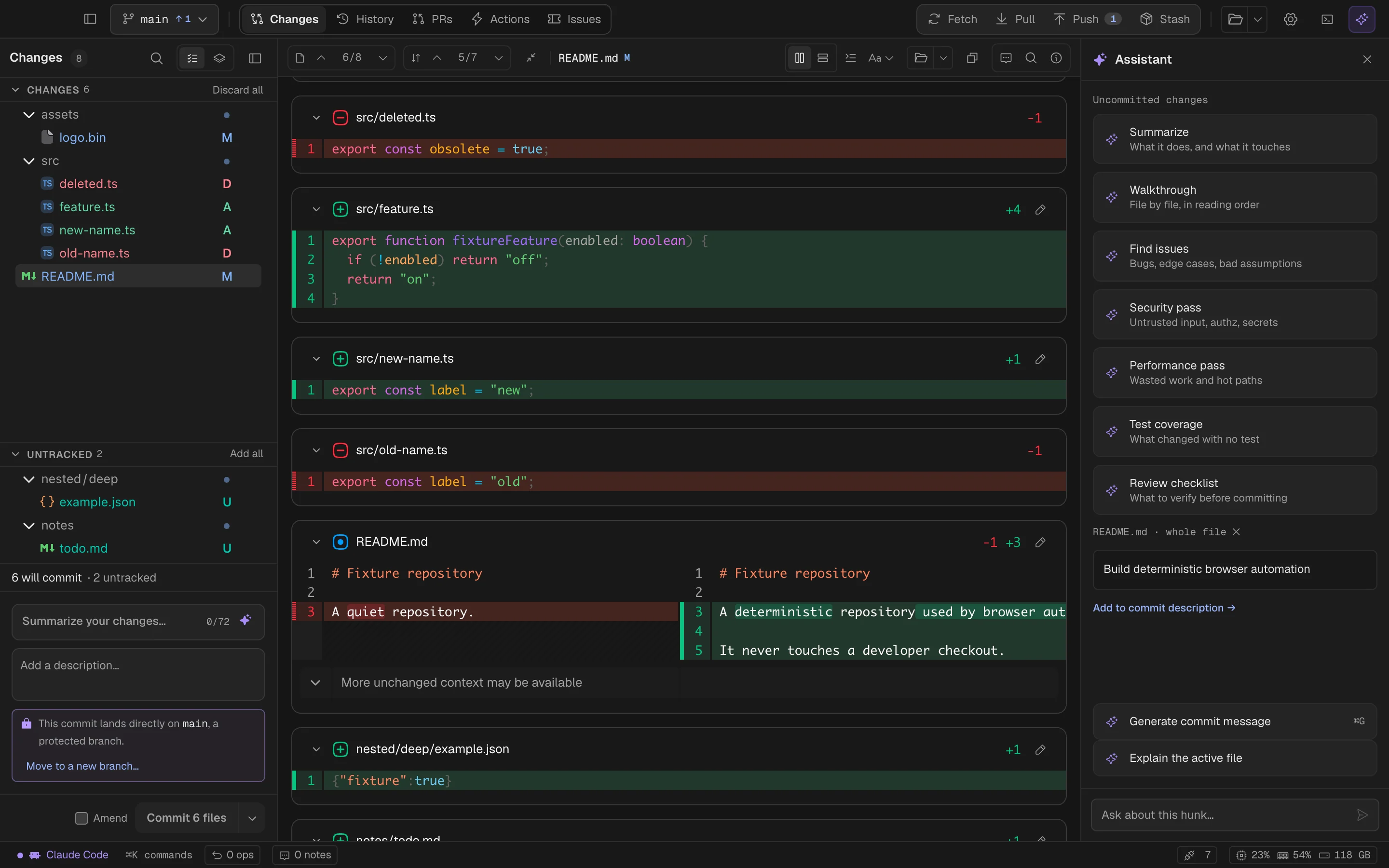
Task: Toggle the left sidebar panel icon
Action: point(90,19)
